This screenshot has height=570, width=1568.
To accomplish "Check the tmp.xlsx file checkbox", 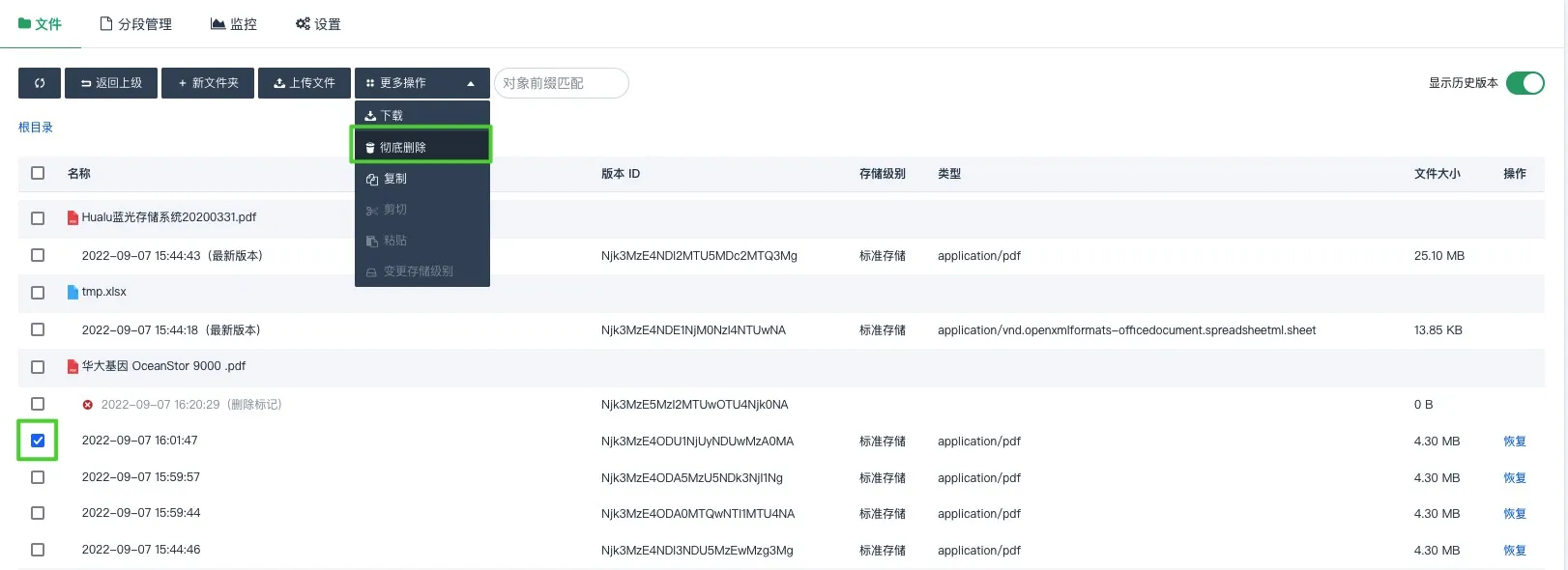I will click(38, 293).
